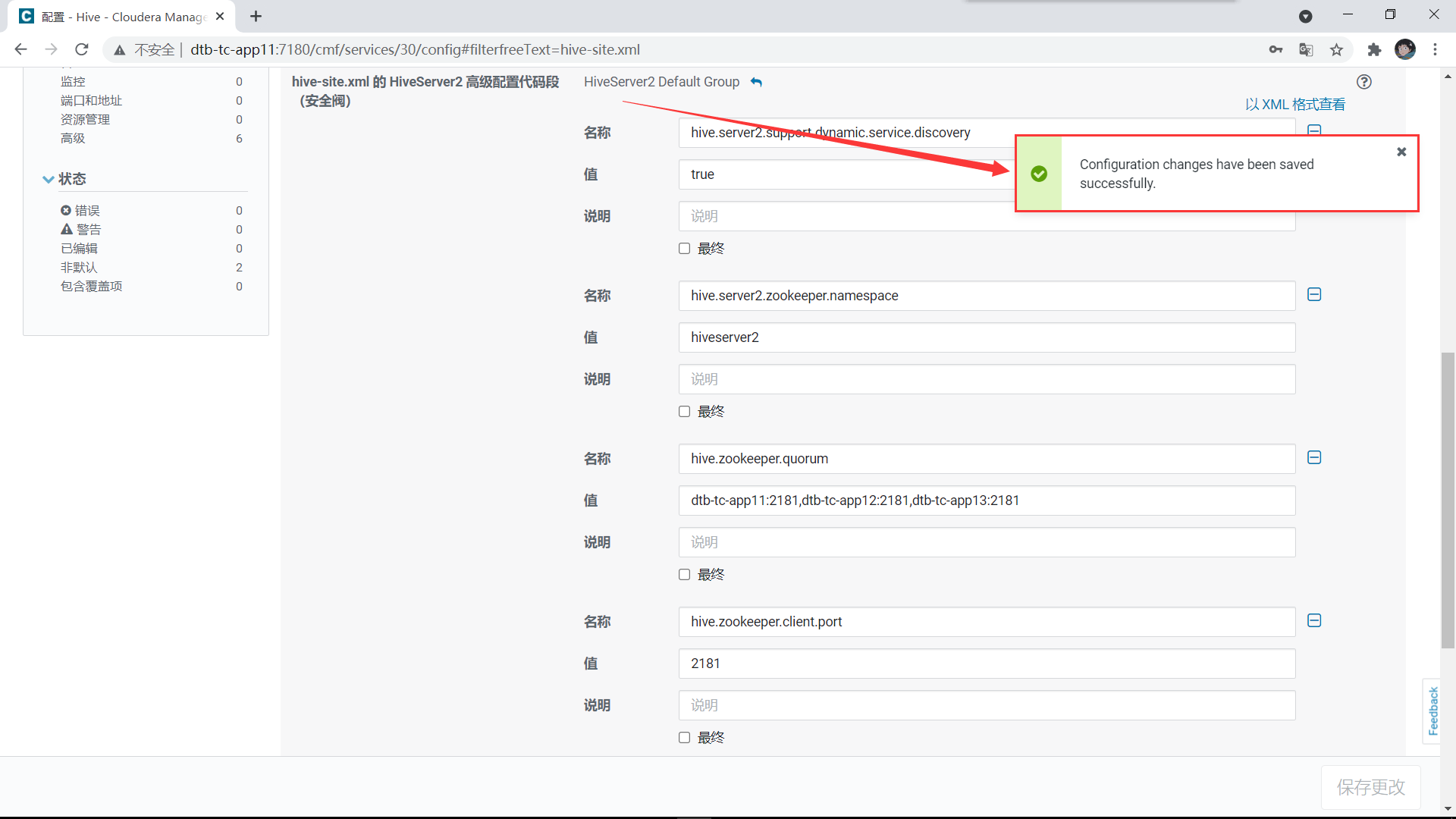This screenshot has height=819, width=1456.
Task: Select the 端口和地址 category filter
Action: point(91,100)
